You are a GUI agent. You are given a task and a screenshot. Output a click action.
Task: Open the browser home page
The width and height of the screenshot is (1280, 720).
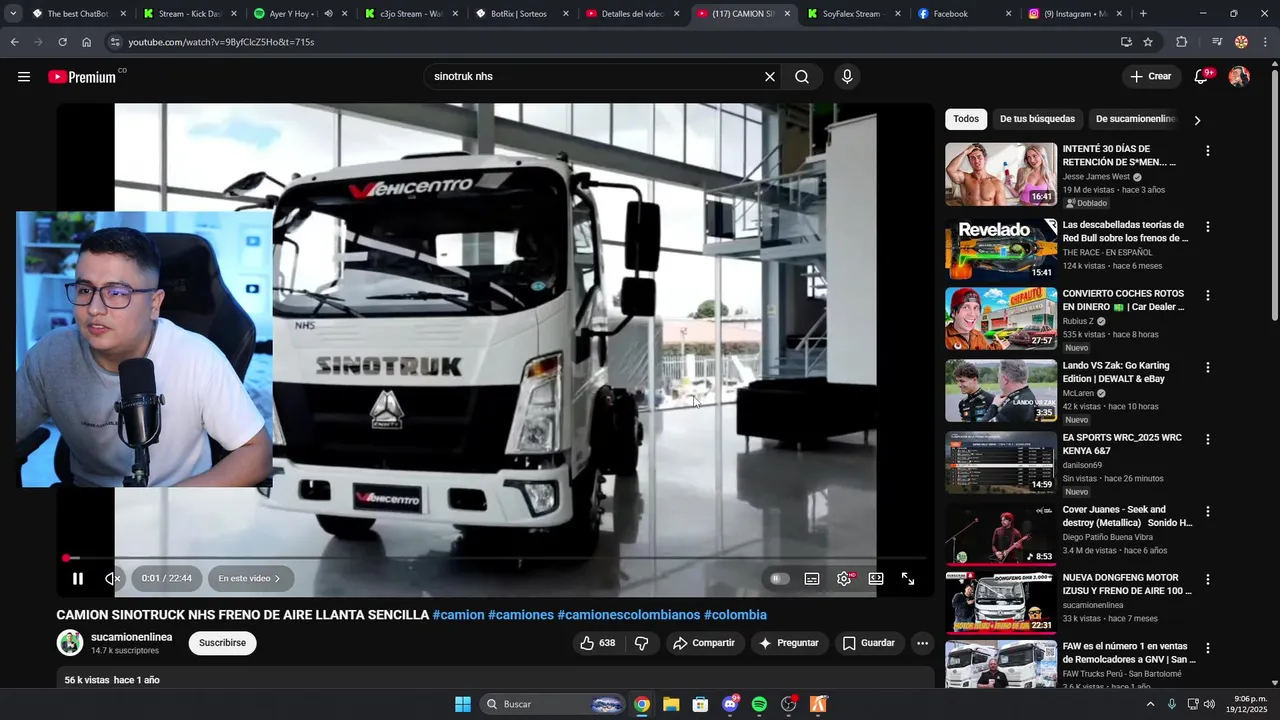(86, 42)
